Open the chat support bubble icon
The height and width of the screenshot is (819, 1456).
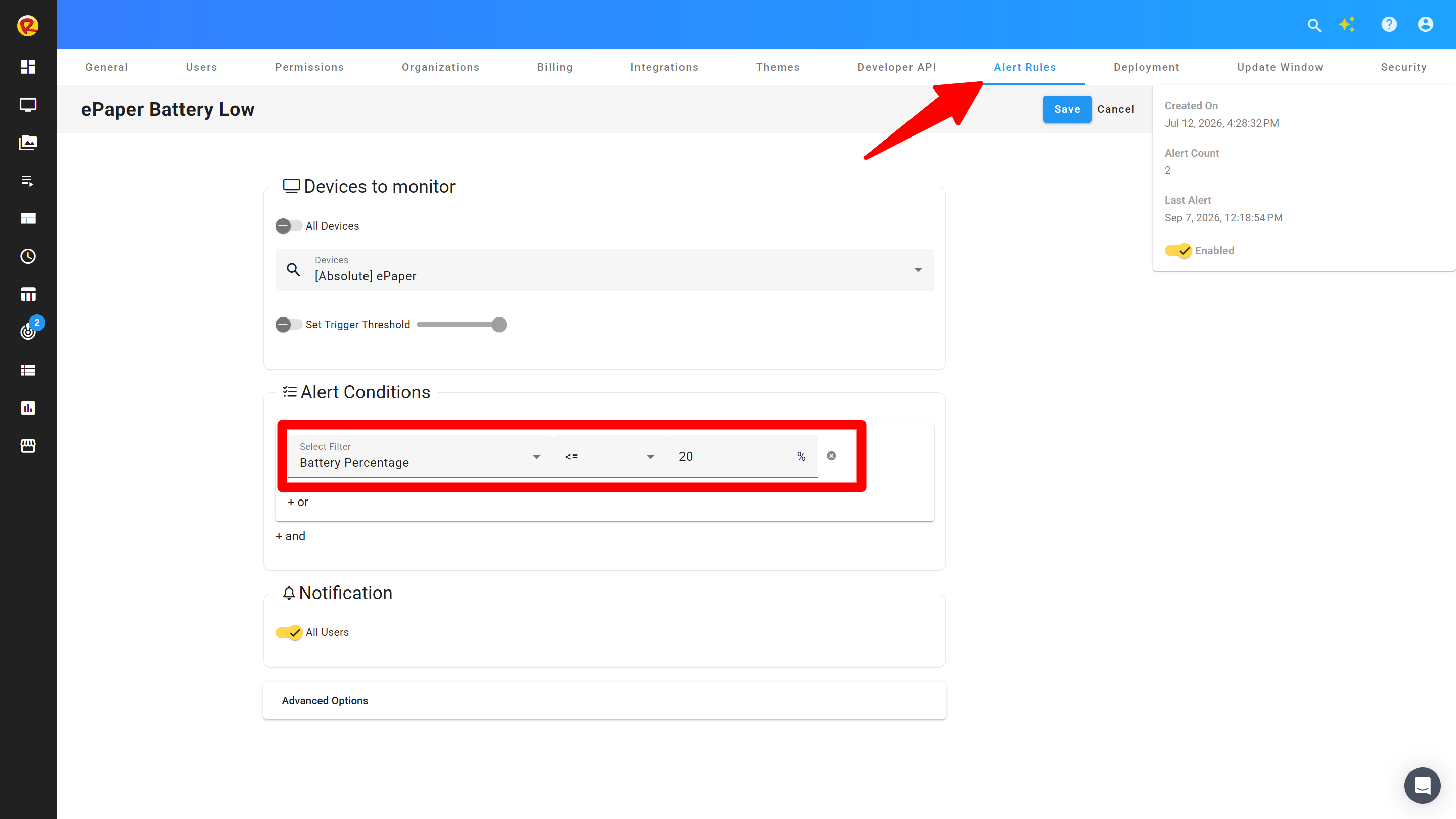click(x=1422, y=785)
